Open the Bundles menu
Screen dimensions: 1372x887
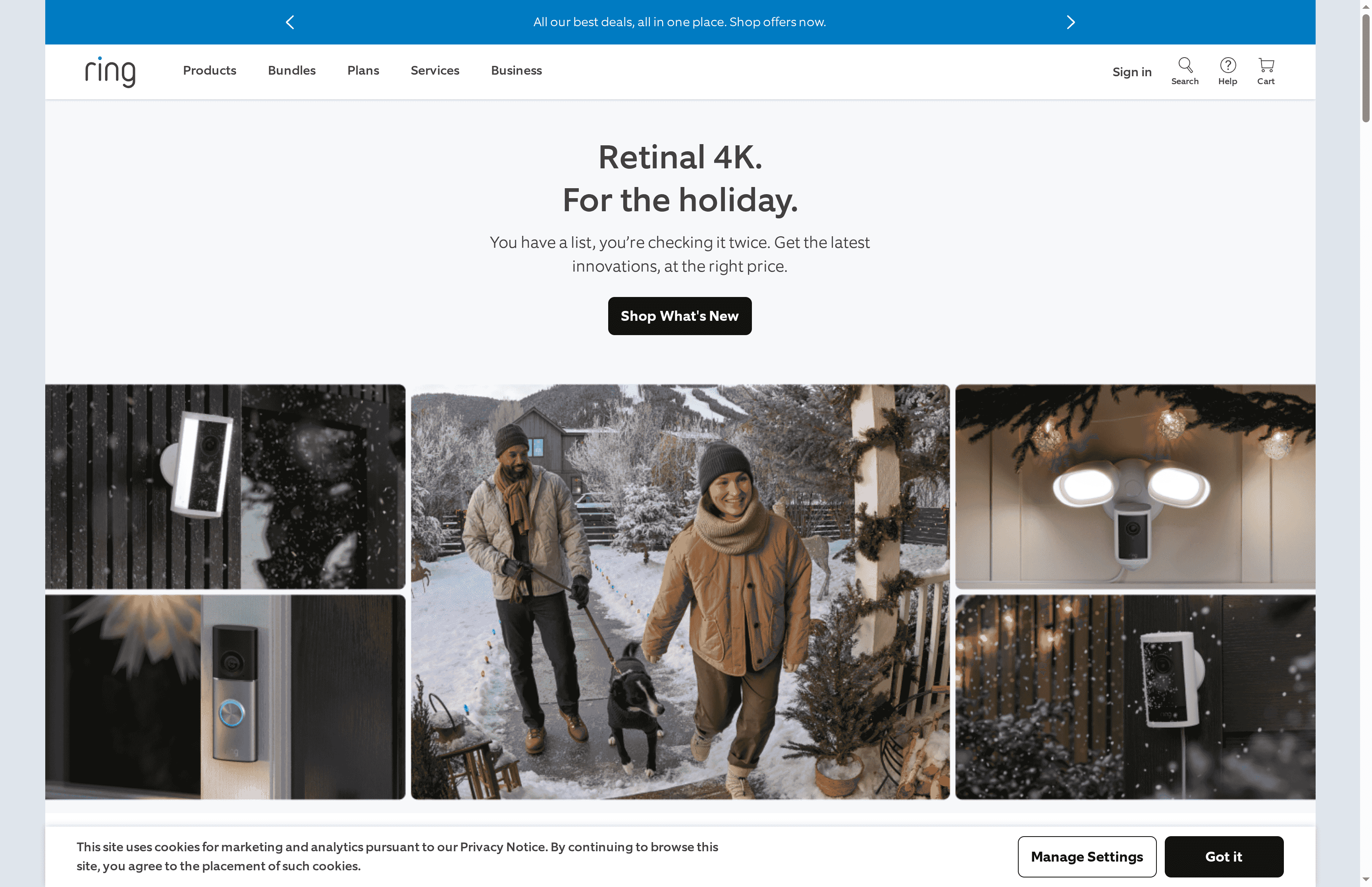(291, 70)
